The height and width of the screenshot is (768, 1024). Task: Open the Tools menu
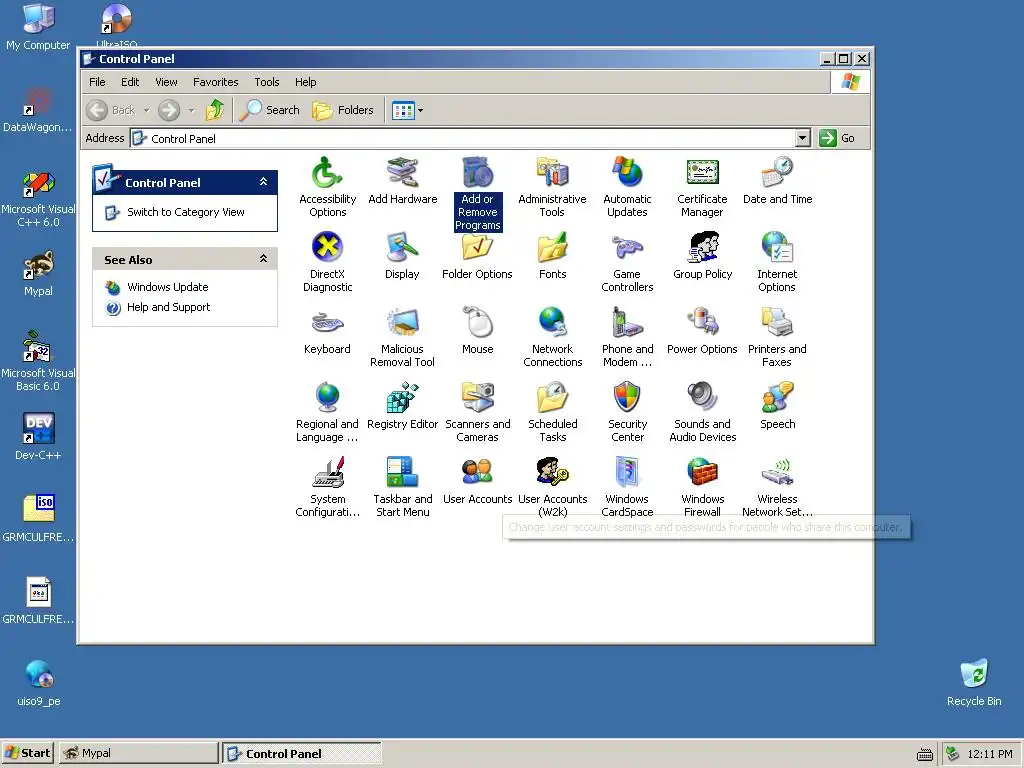tap(266, 82)
